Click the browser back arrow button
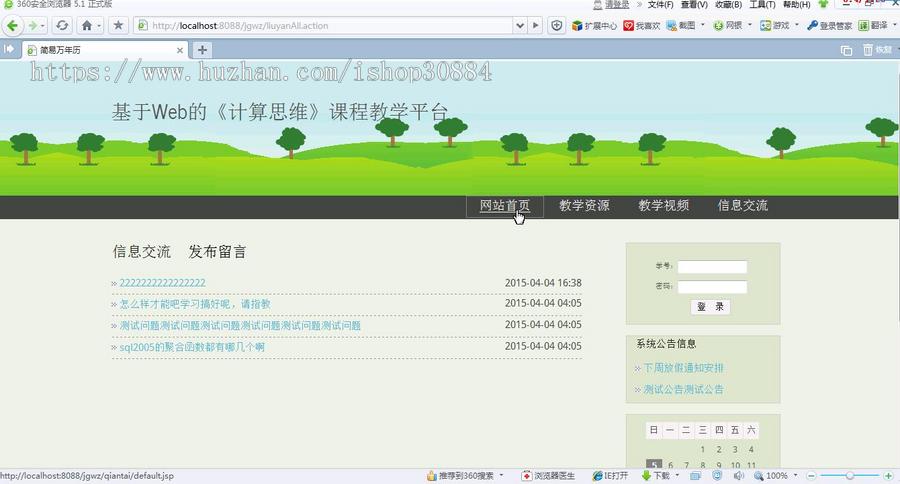The height and width of the screenshot is (484, 900). [x=13, y=25]
